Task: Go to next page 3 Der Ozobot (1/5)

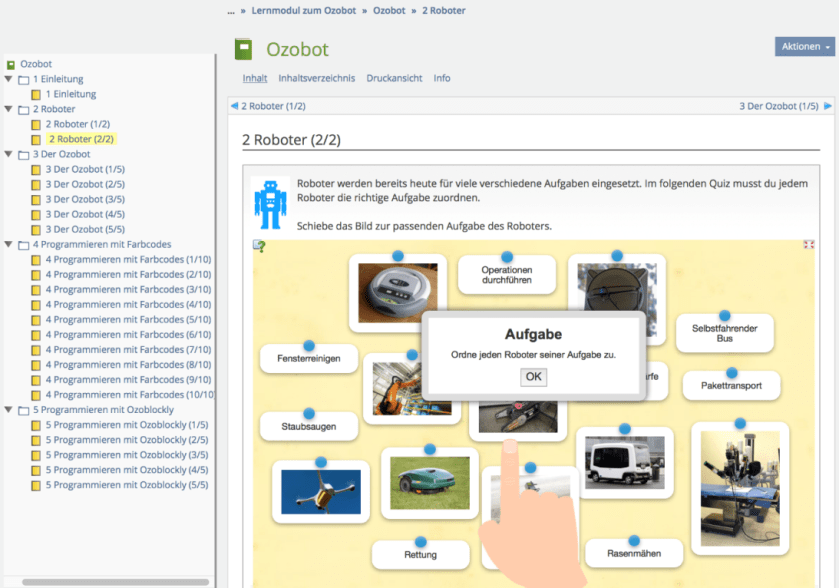Action: tap(778, 106)
